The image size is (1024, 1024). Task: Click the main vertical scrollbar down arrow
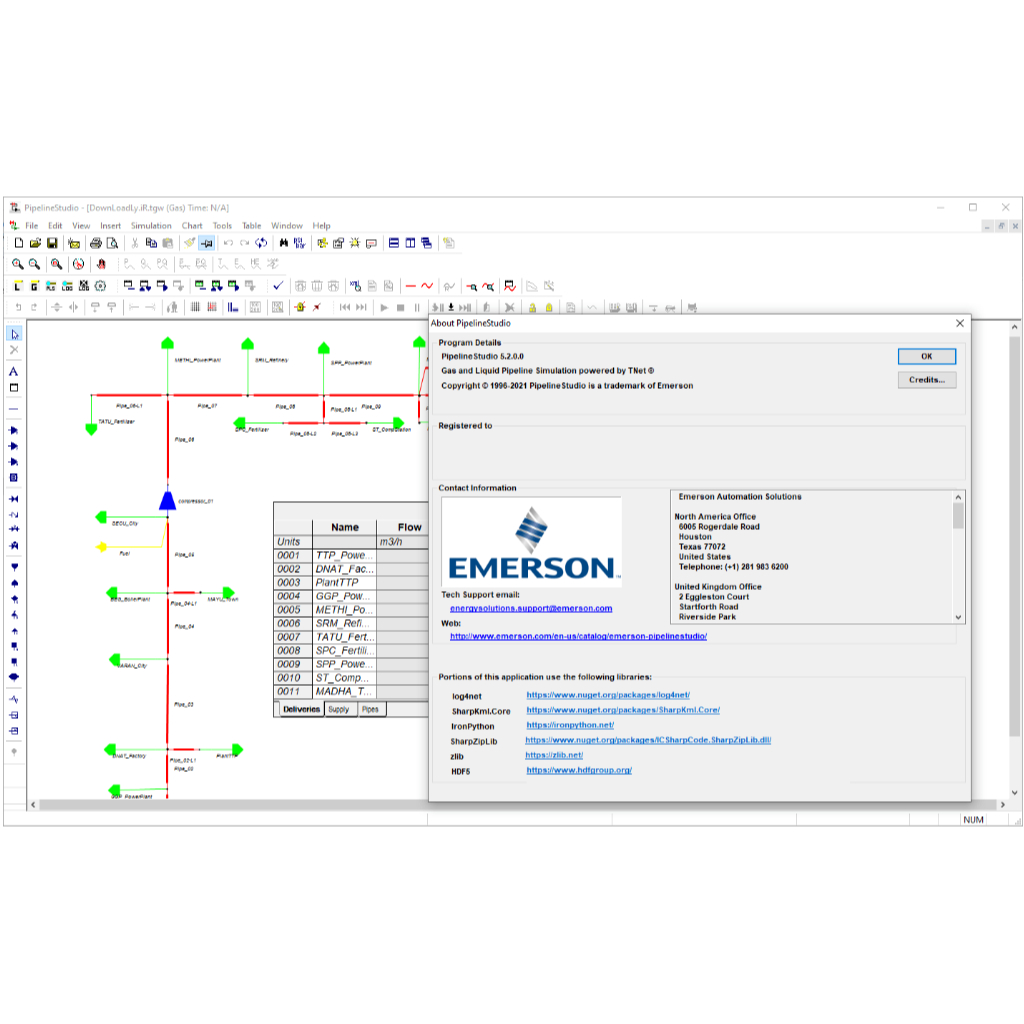[x=1014, y=793]
